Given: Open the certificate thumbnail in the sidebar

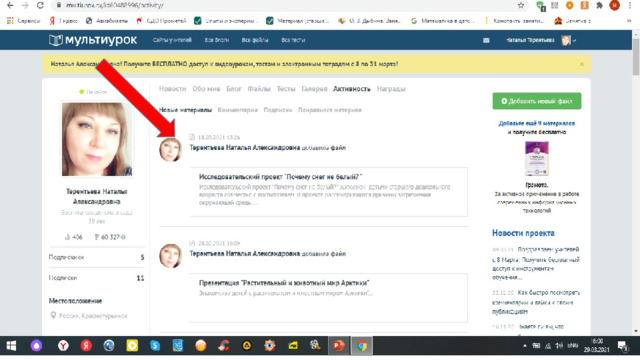Looking at the screenshot, I should point(537,158).
